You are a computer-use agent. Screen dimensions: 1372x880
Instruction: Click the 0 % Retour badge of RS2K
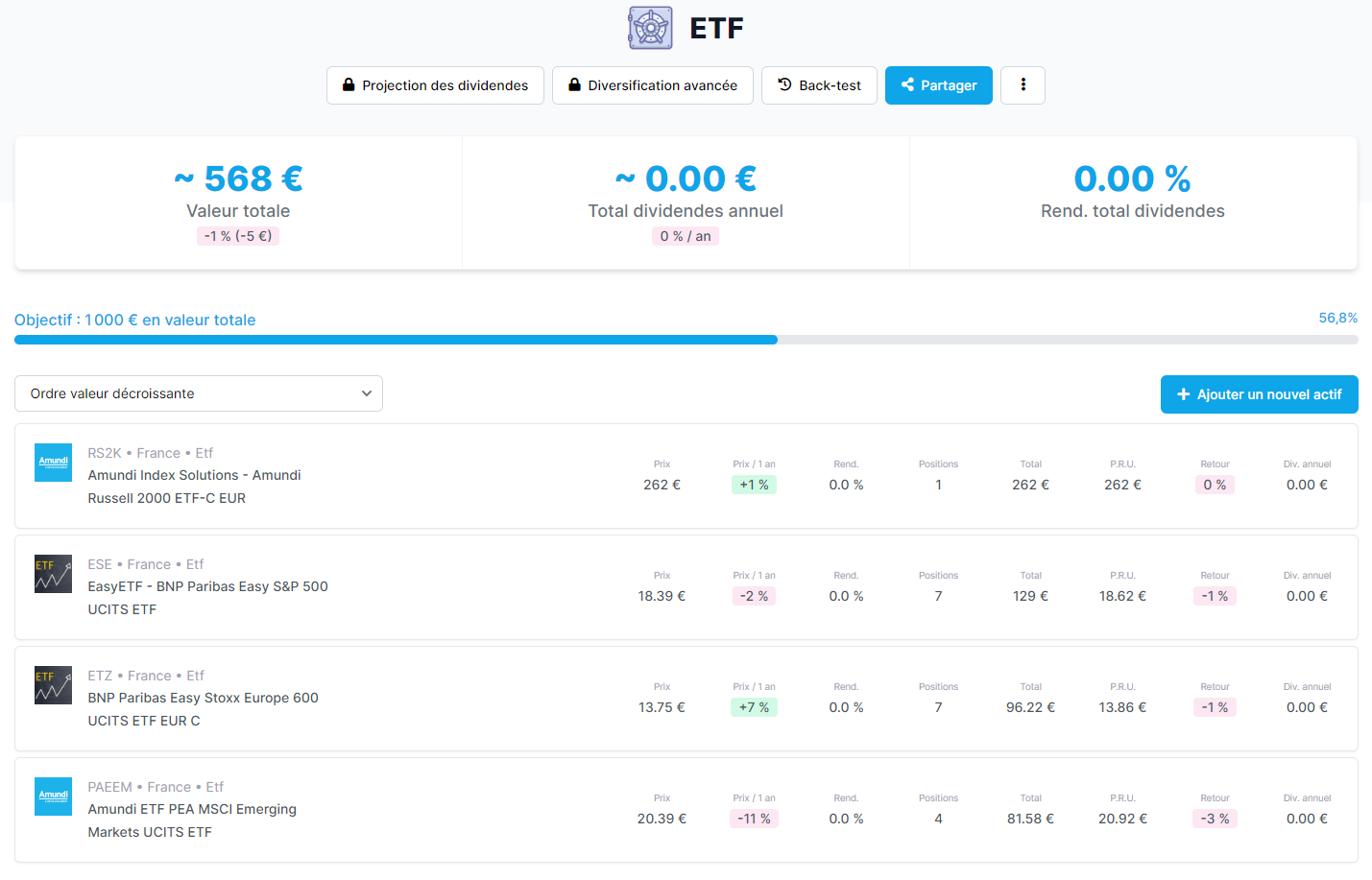pos(1215,485)
